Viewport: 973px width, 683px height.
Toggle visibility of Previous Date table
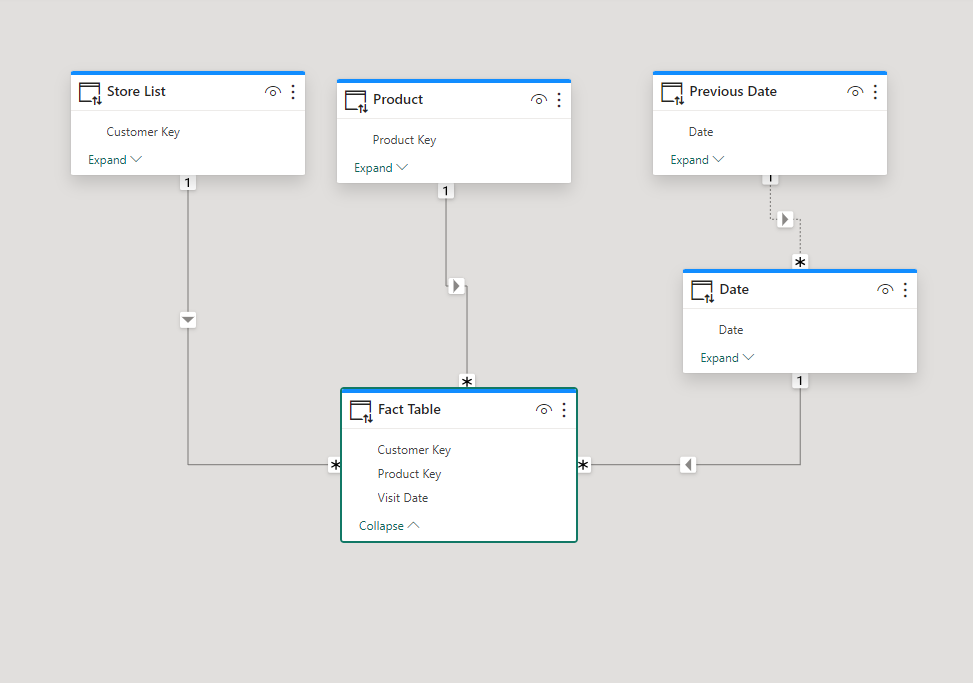(x=854, y=92)
